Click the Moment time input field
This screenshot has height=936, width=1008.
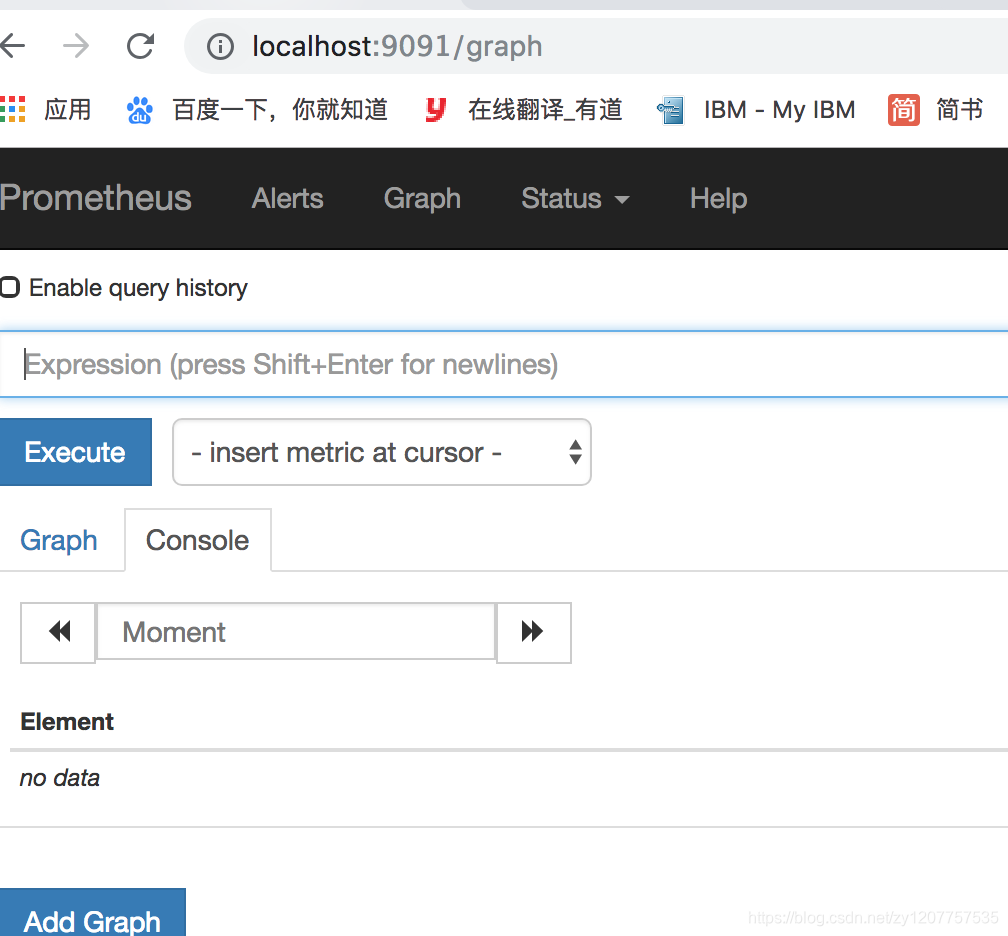[x=296, y=632]
